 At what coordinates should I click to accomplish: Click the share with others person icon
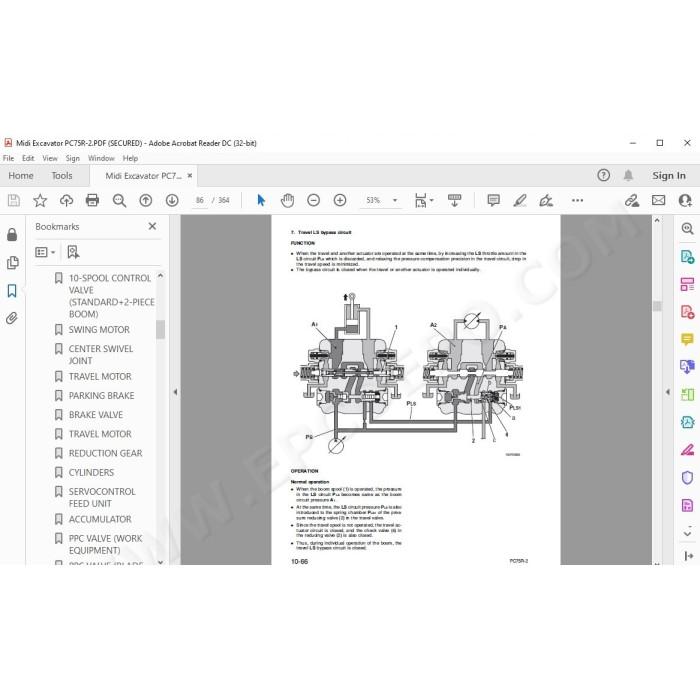685,200
